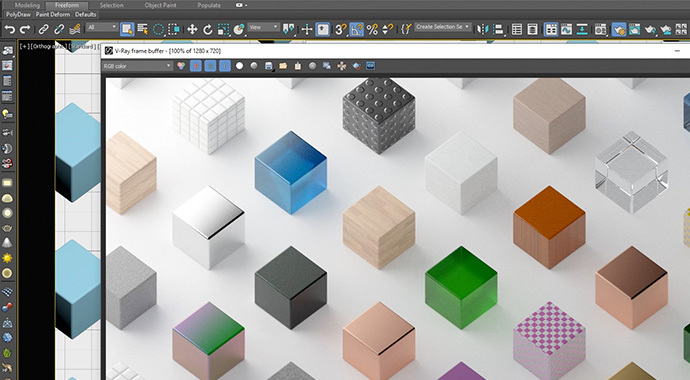
Task: Load image via folder icon in frame buffer
Action: tap(283, 66)
